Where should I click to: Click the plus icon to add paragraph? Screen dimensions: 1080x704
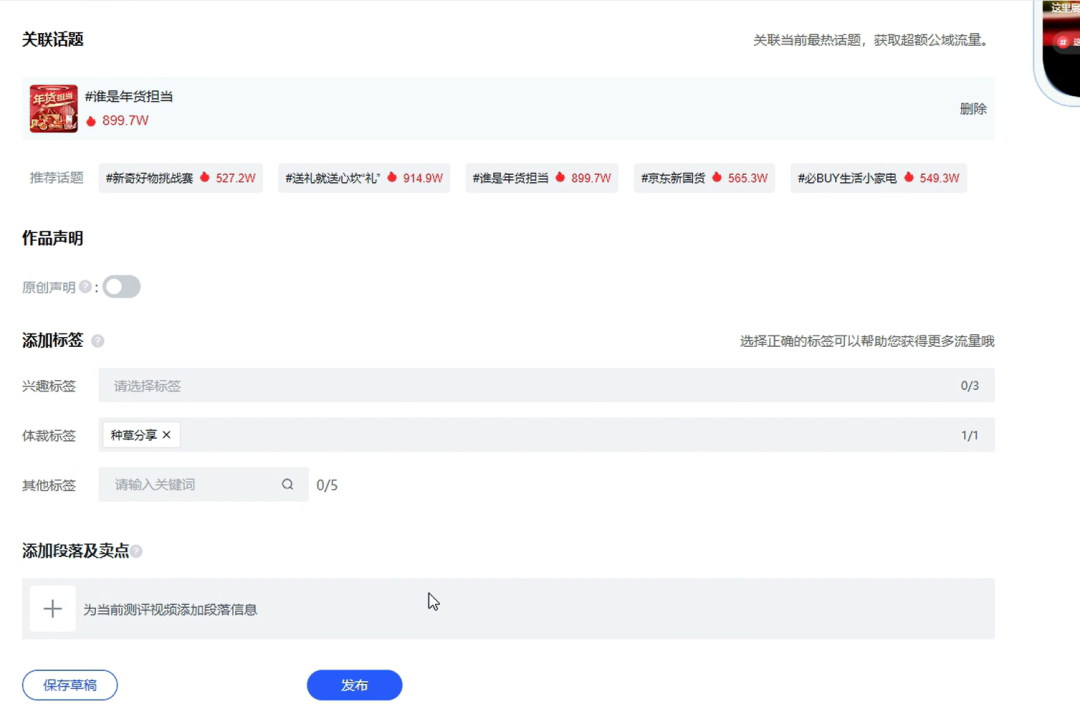pyautogui.click(x=52, y=609)
